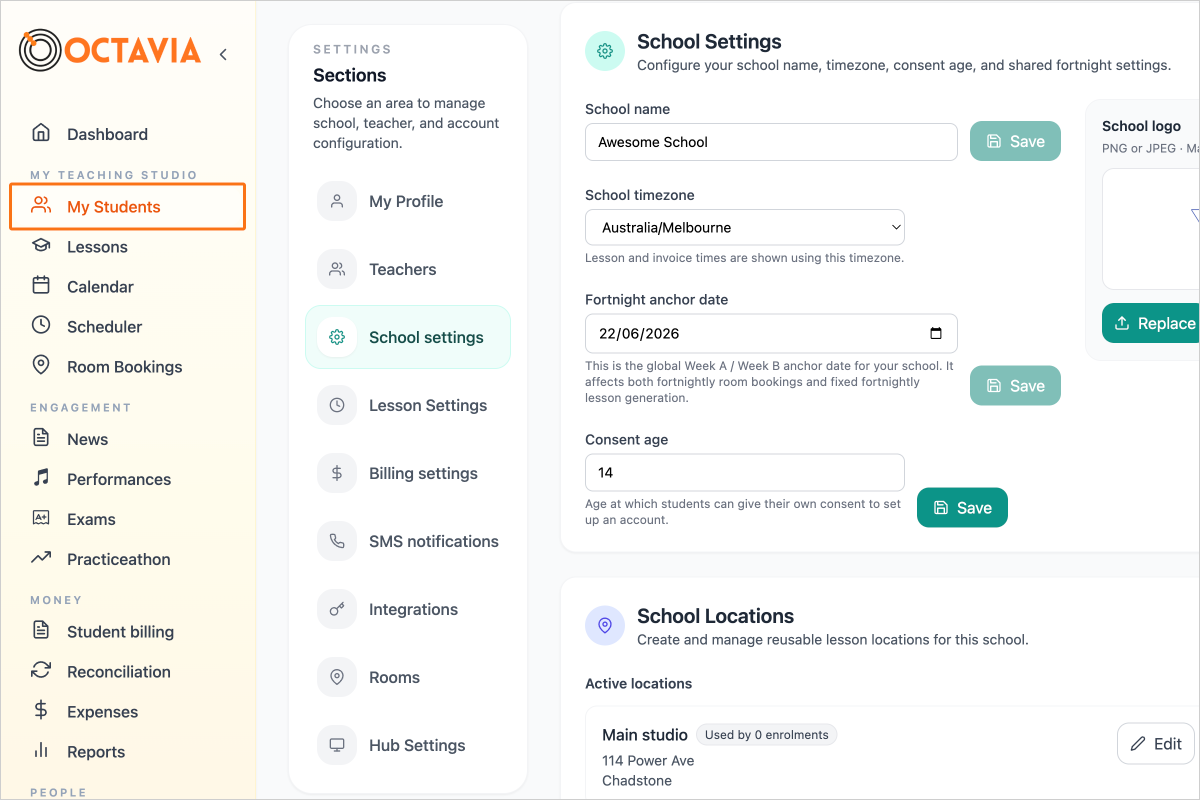Click the Reports bar chart icon
The image size is (1200, 800).
(41, 750)
